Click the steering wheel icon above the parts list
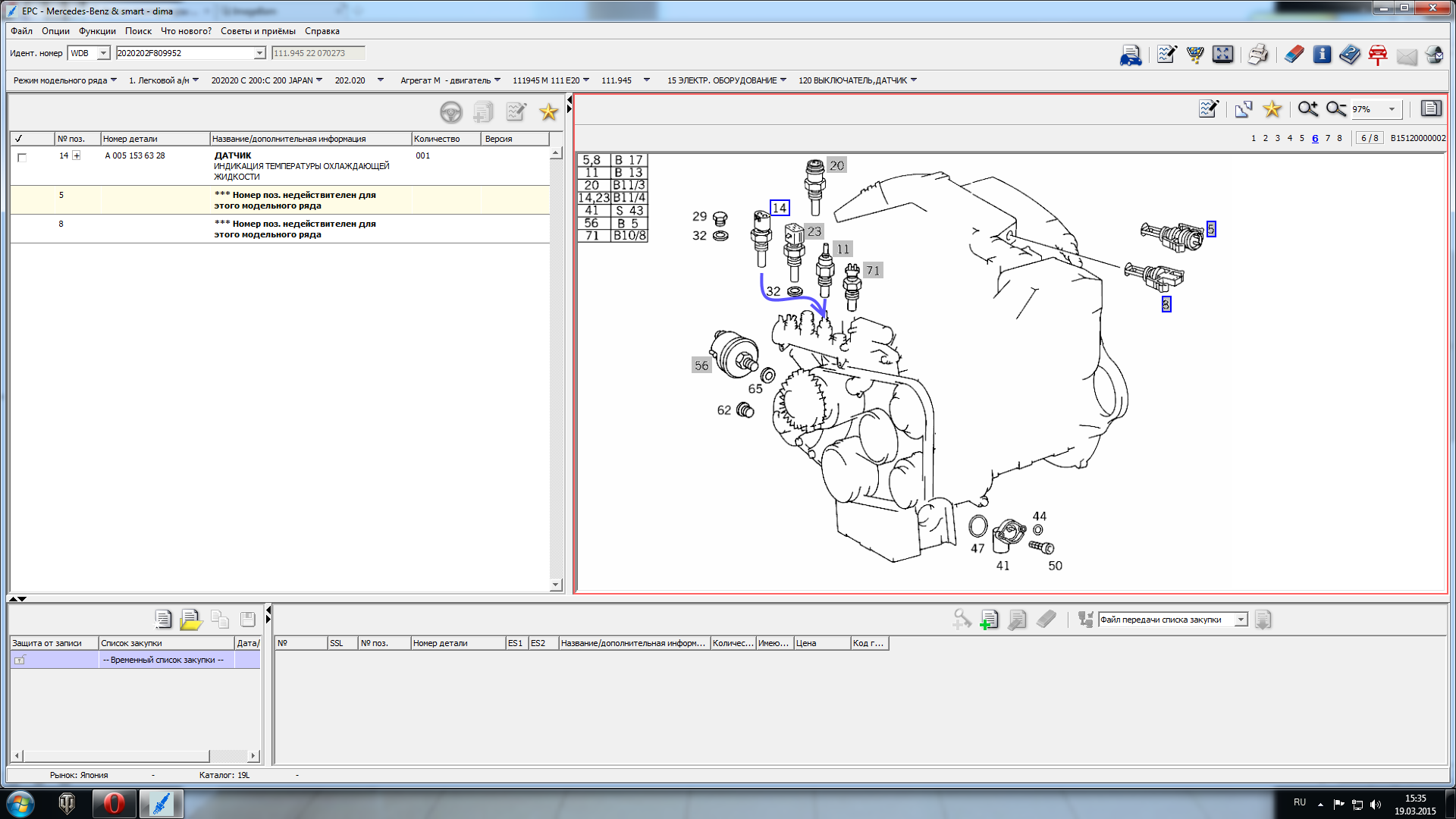 coord(451,112)
